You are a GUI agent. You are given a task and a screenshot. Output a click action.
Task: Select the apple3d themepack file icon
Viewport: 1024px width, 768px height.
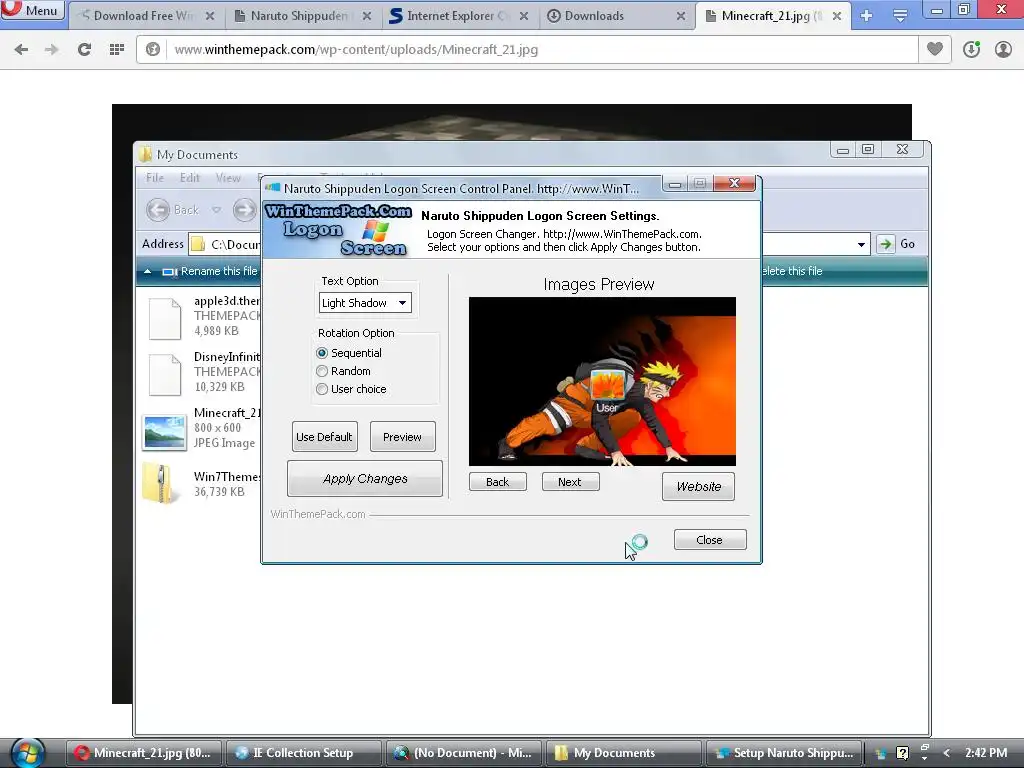pos(165,319)
